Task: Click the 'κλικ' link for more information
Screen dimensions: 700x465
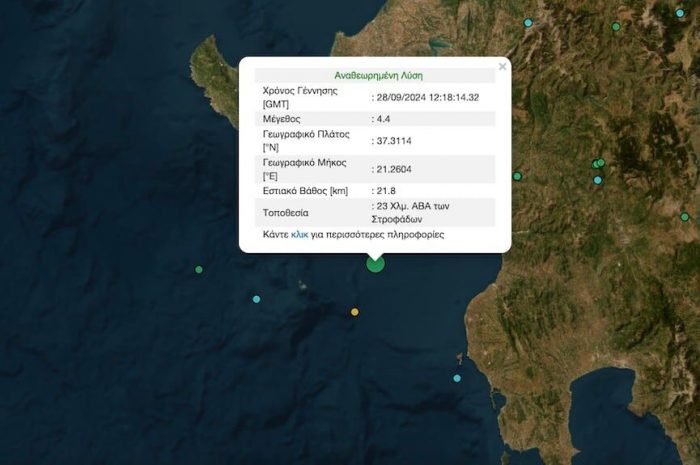Action: [299, 235]
